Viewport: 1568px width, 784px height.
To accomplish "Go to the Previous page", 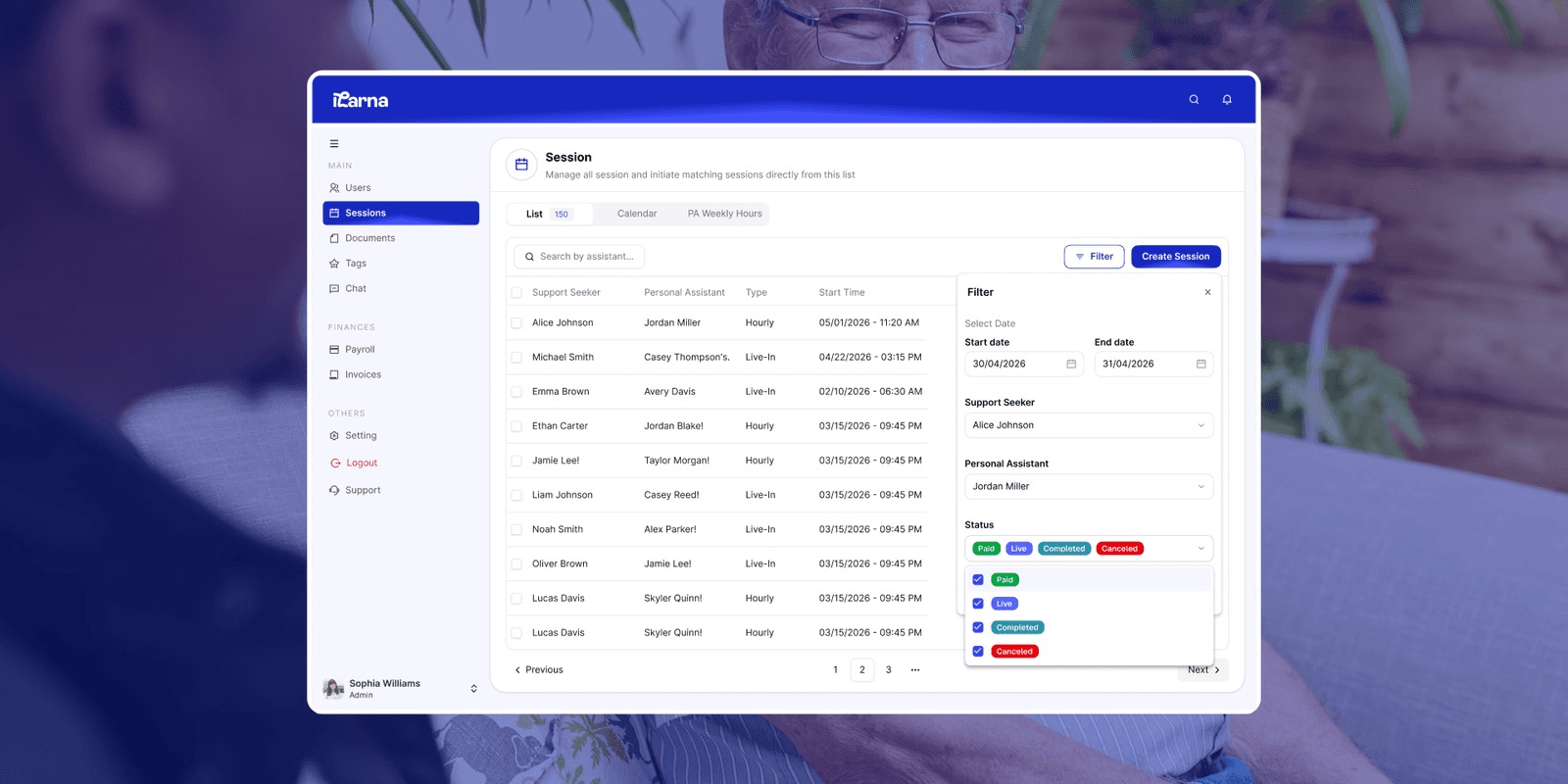I will point(539,670).
